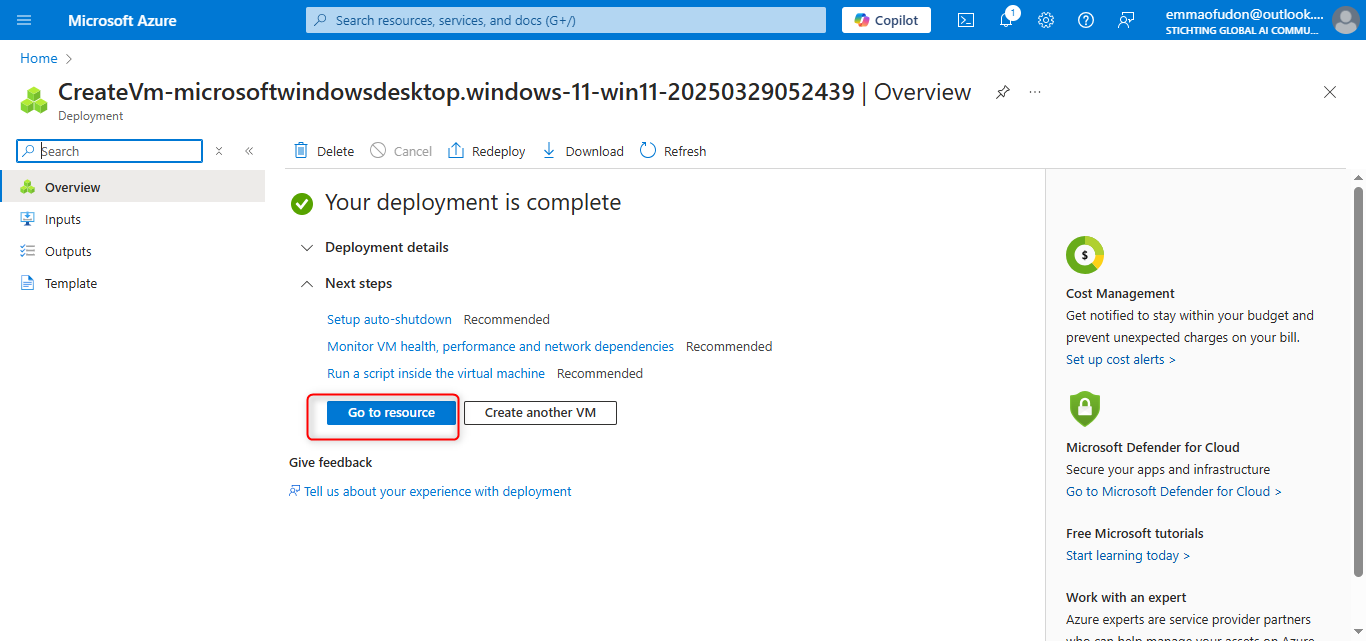Open the portal hamburger menu
The width and height of the screenshot is (1366, 641).
25,20
